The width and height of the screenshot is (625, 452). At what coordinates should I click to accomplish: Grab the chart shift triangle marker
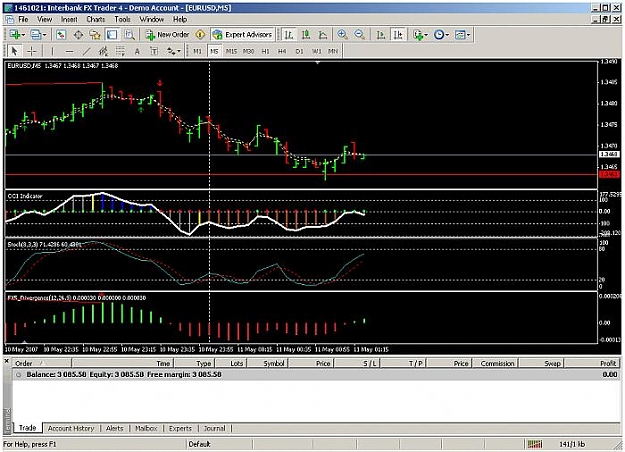coord(317,63)
